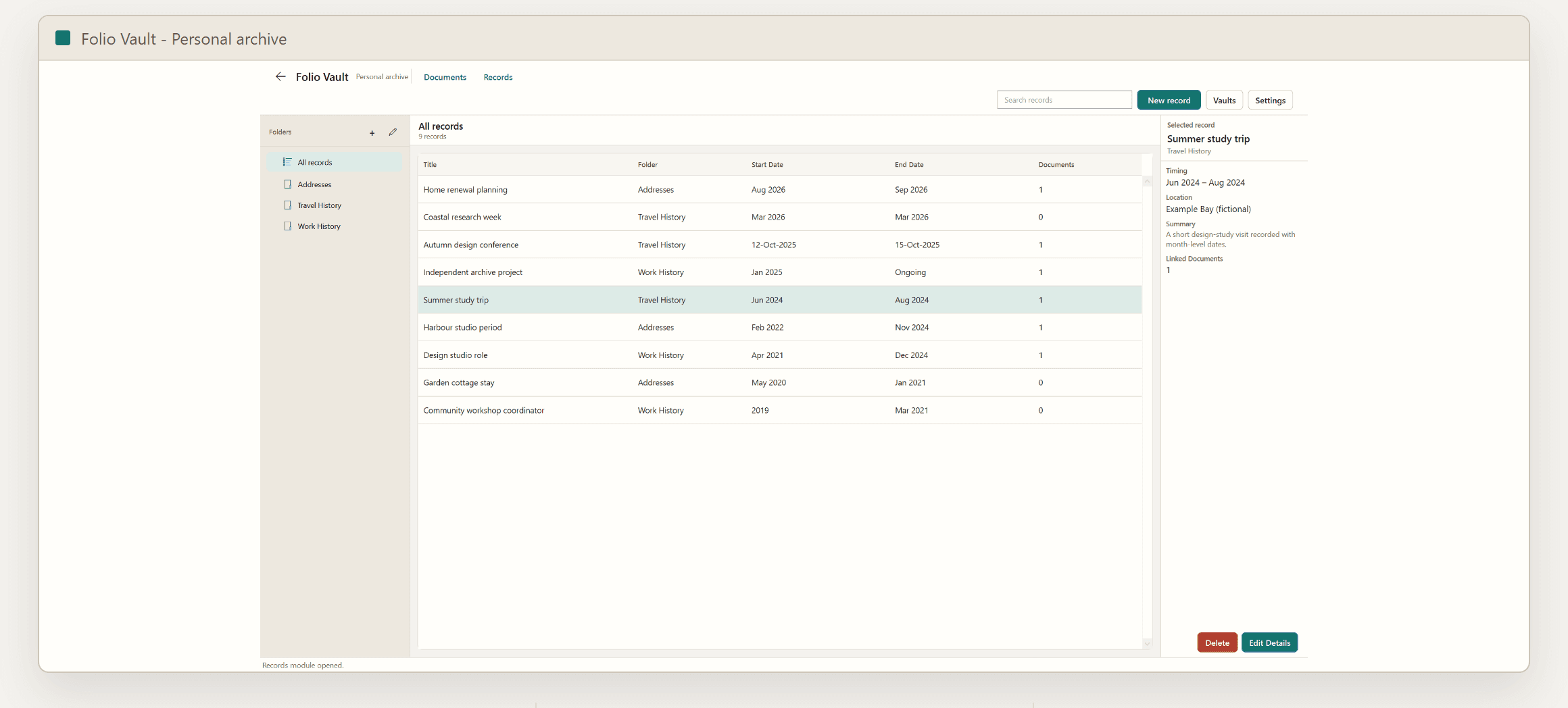Click the scrollbar down arrow in records table
The height and width of the screenshot is (708, 1568).
tap(1147, 644)
